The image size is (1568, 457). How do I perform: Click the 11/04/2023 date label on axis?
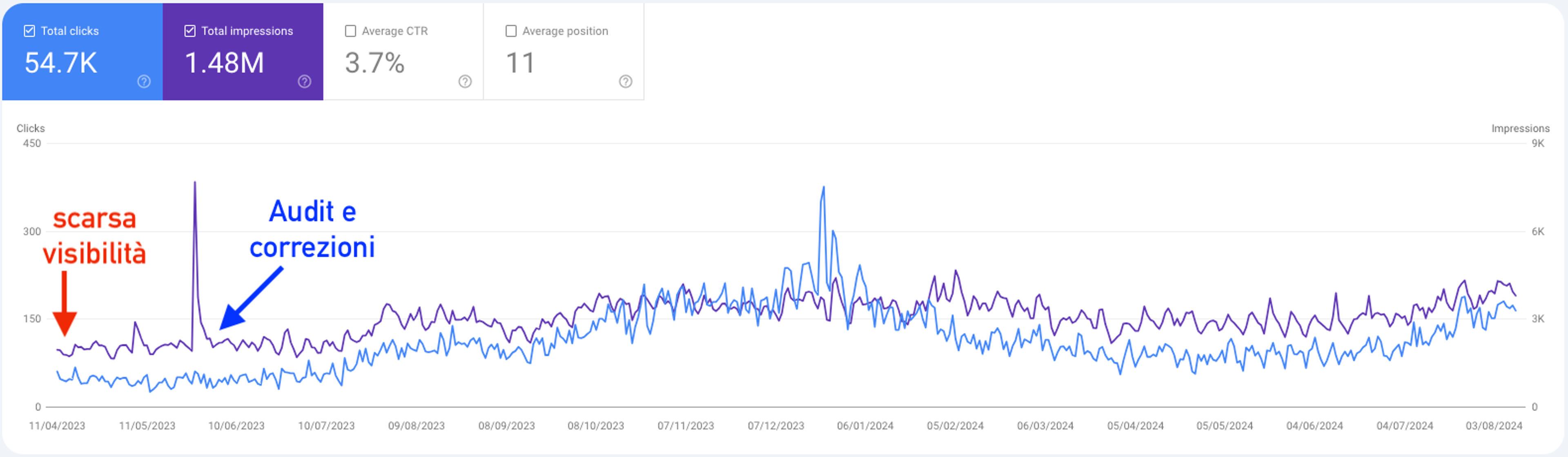[57, 426]
